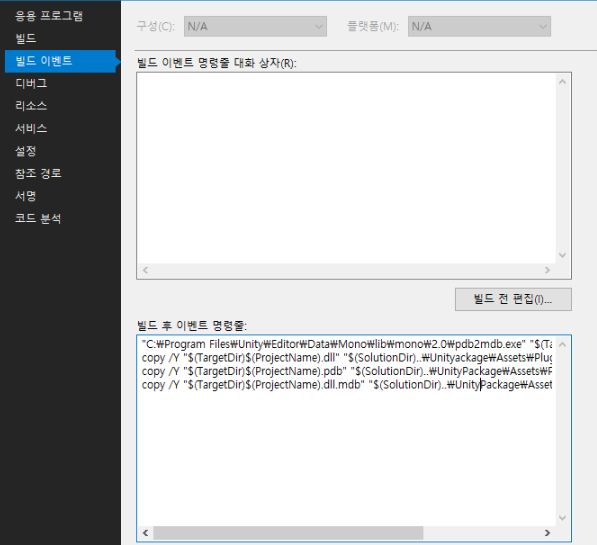The image size is (597, 545).
Task: Click the copy $(ProjectName).dll.mdb line
Action: tap(346, 385)
